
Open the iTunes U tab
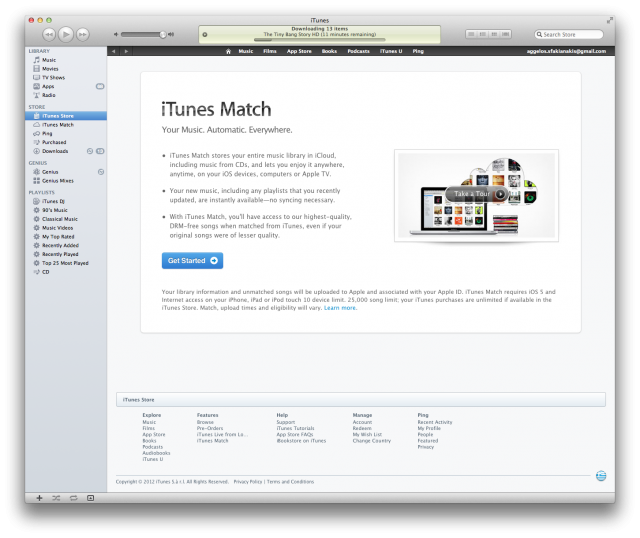[x=391, y=51]
